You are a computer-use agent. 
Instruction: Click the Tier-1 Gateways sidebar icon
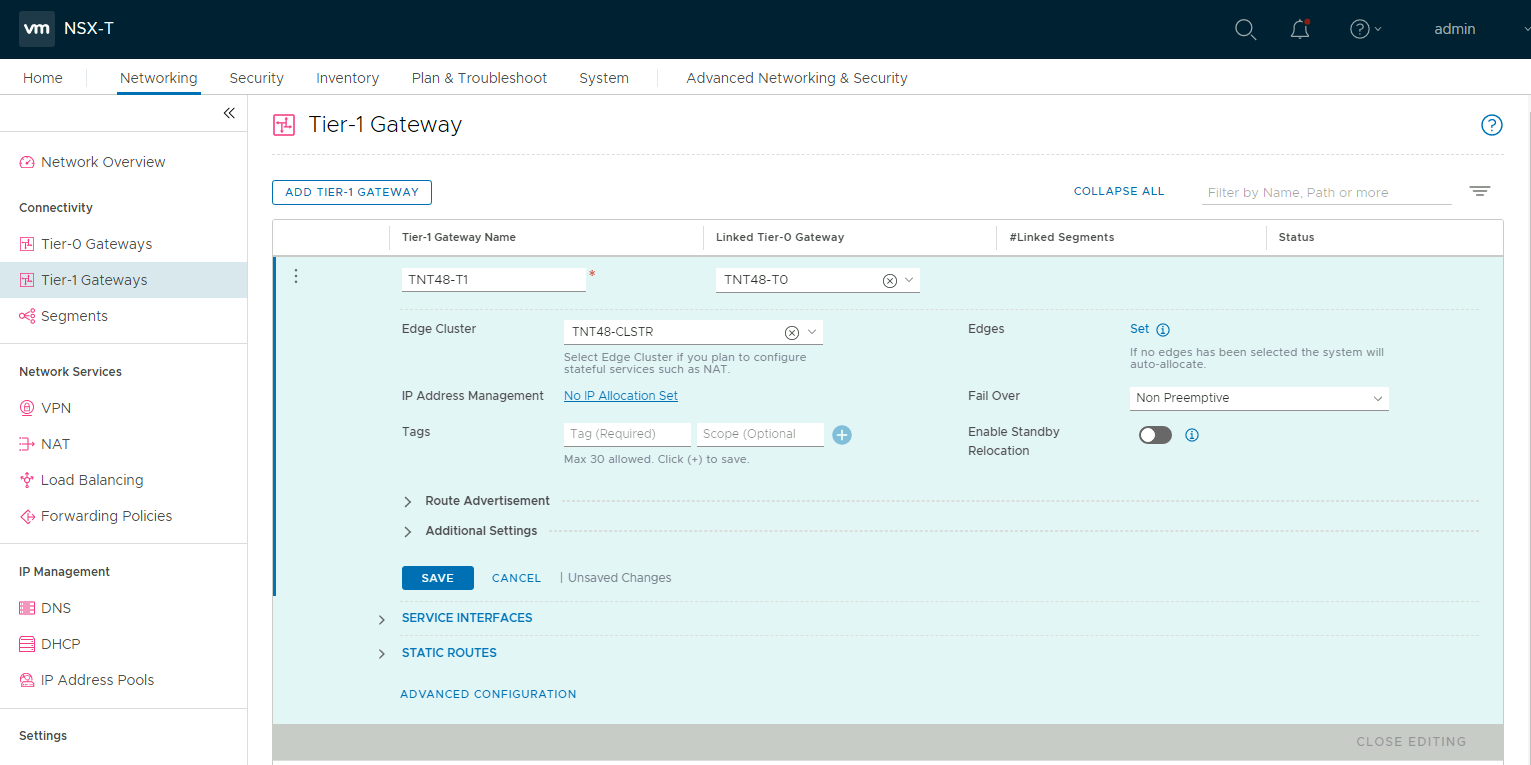[x=27, y=280]
